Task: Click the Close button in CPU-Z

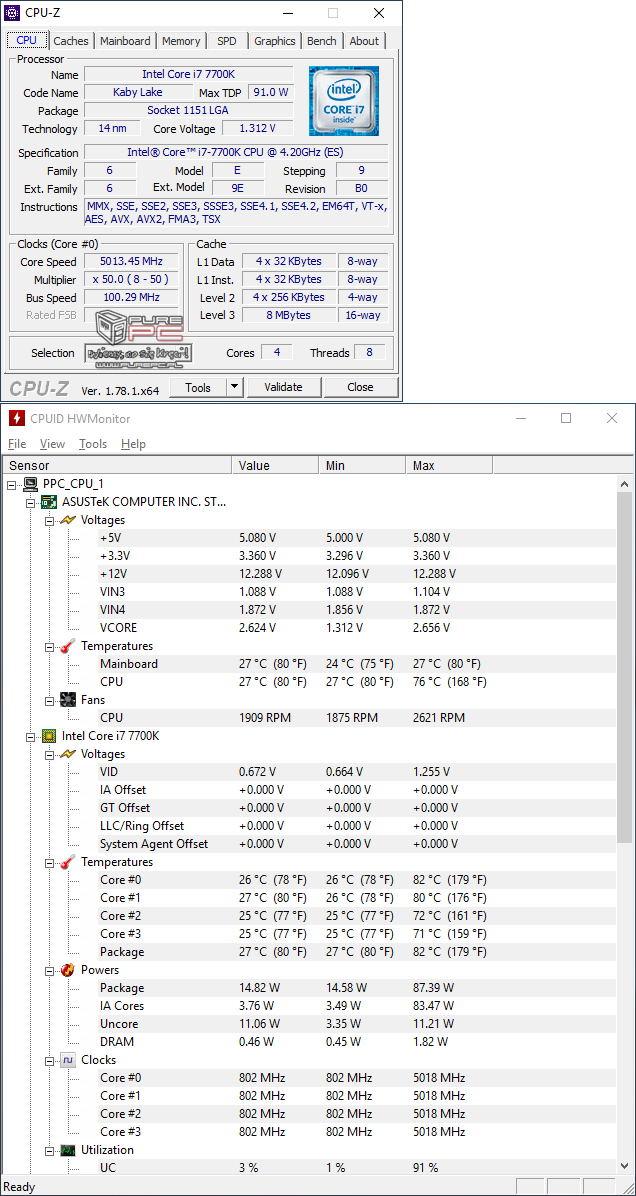Action: pyautogui.click(x=360, y=387)
